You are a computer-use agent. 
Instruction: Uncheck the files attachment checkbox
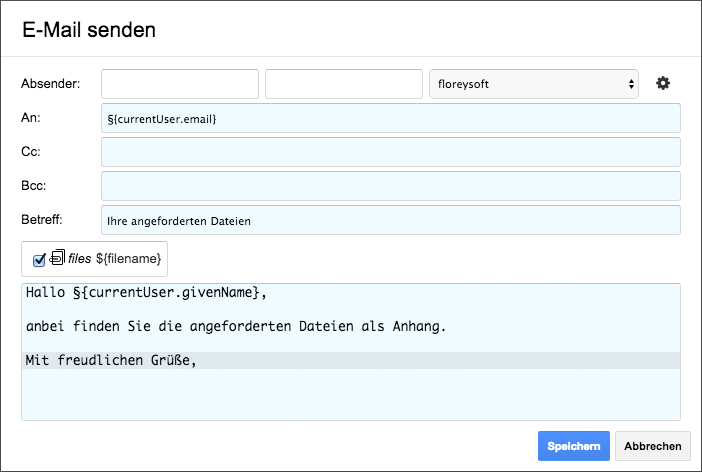(x=39, y=260)
